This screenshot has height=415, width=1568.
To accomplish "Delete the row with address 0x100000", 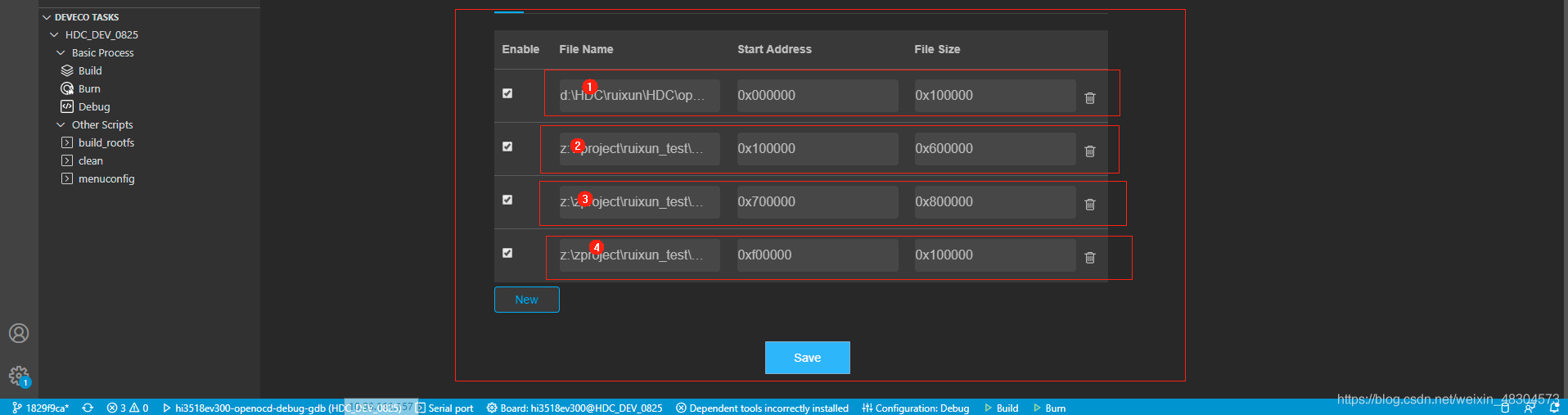I will (1090, 151).
